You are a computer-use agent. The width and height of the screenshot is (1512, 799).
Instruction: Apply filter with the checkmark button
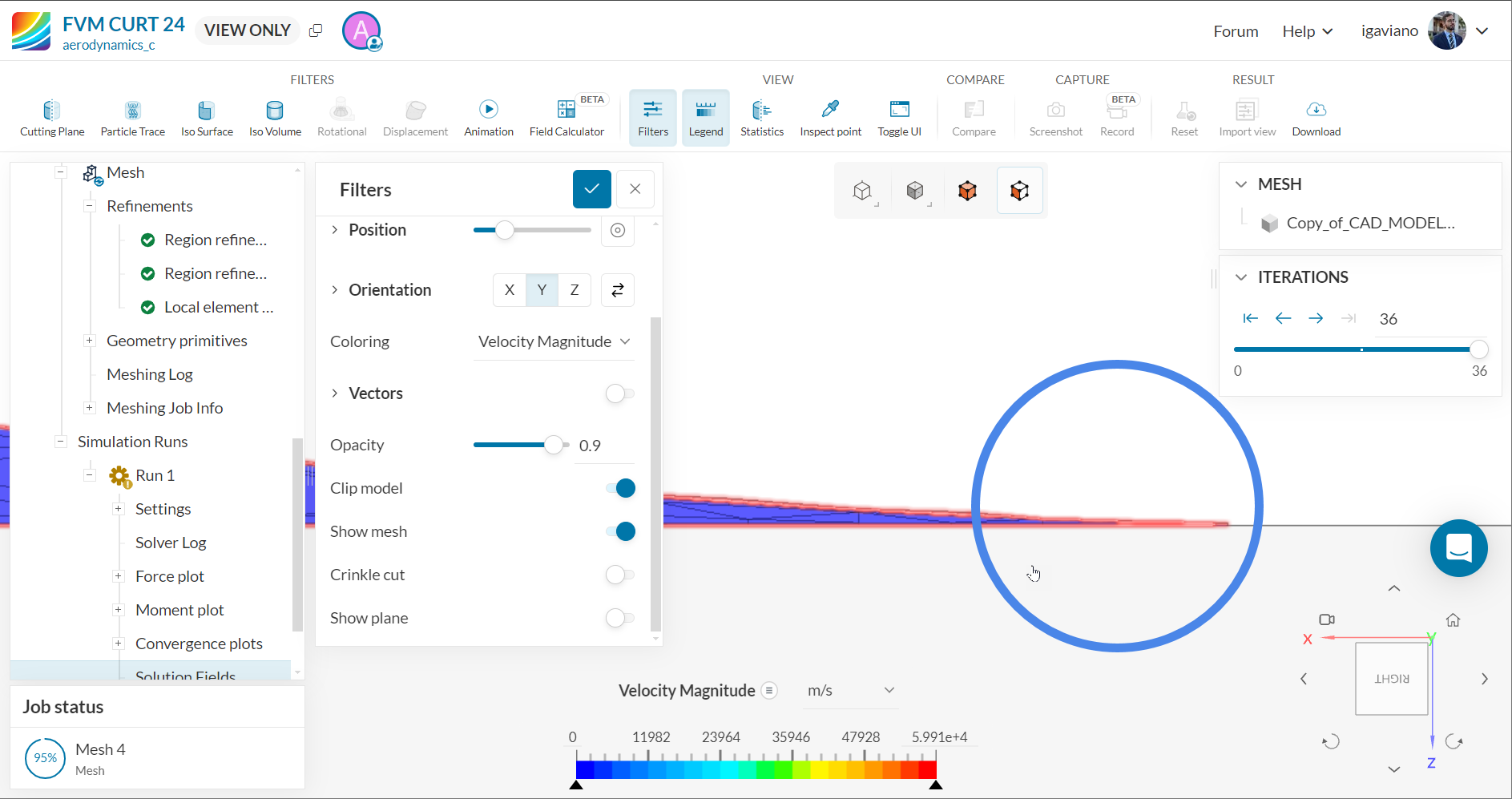pyautogui.click(x=592, y=189)
